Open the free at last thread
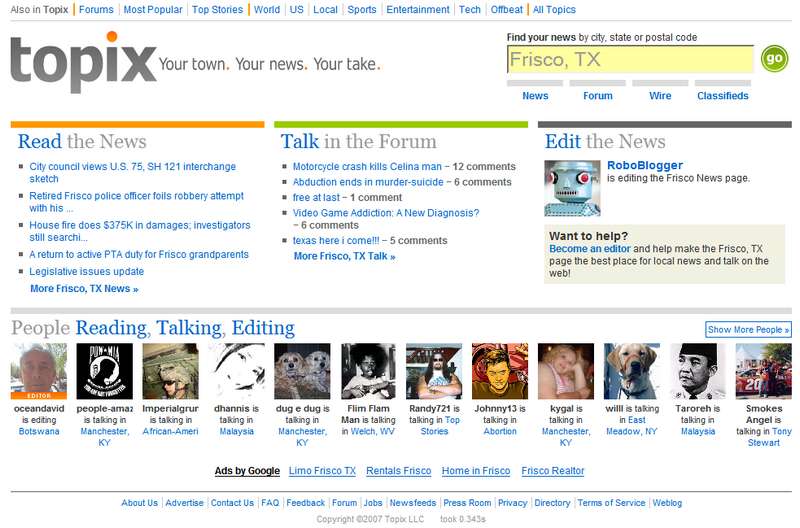Viewport: 800px width, 528px height. [x=316, y=197]
